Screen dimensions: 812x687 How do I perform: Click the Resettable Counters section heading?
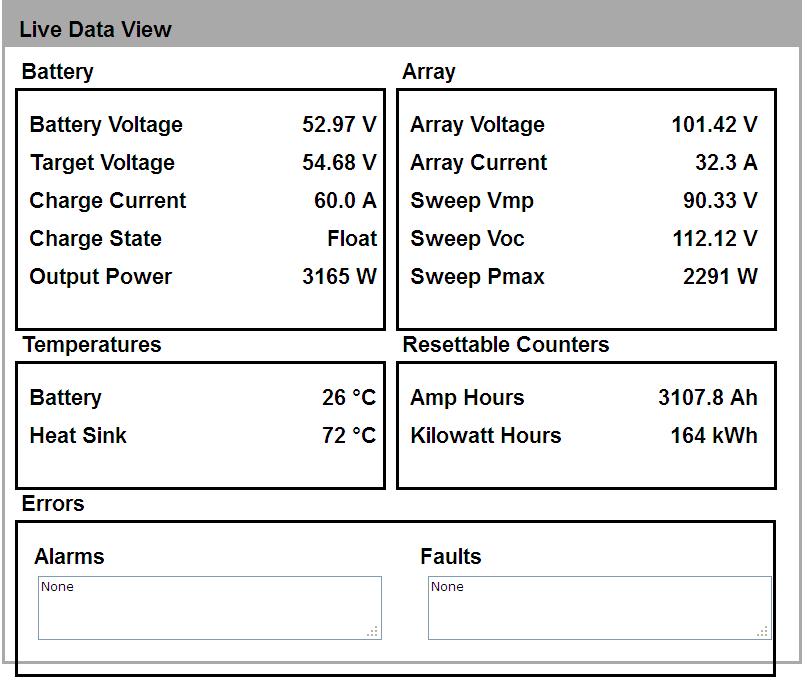point(505,345)
